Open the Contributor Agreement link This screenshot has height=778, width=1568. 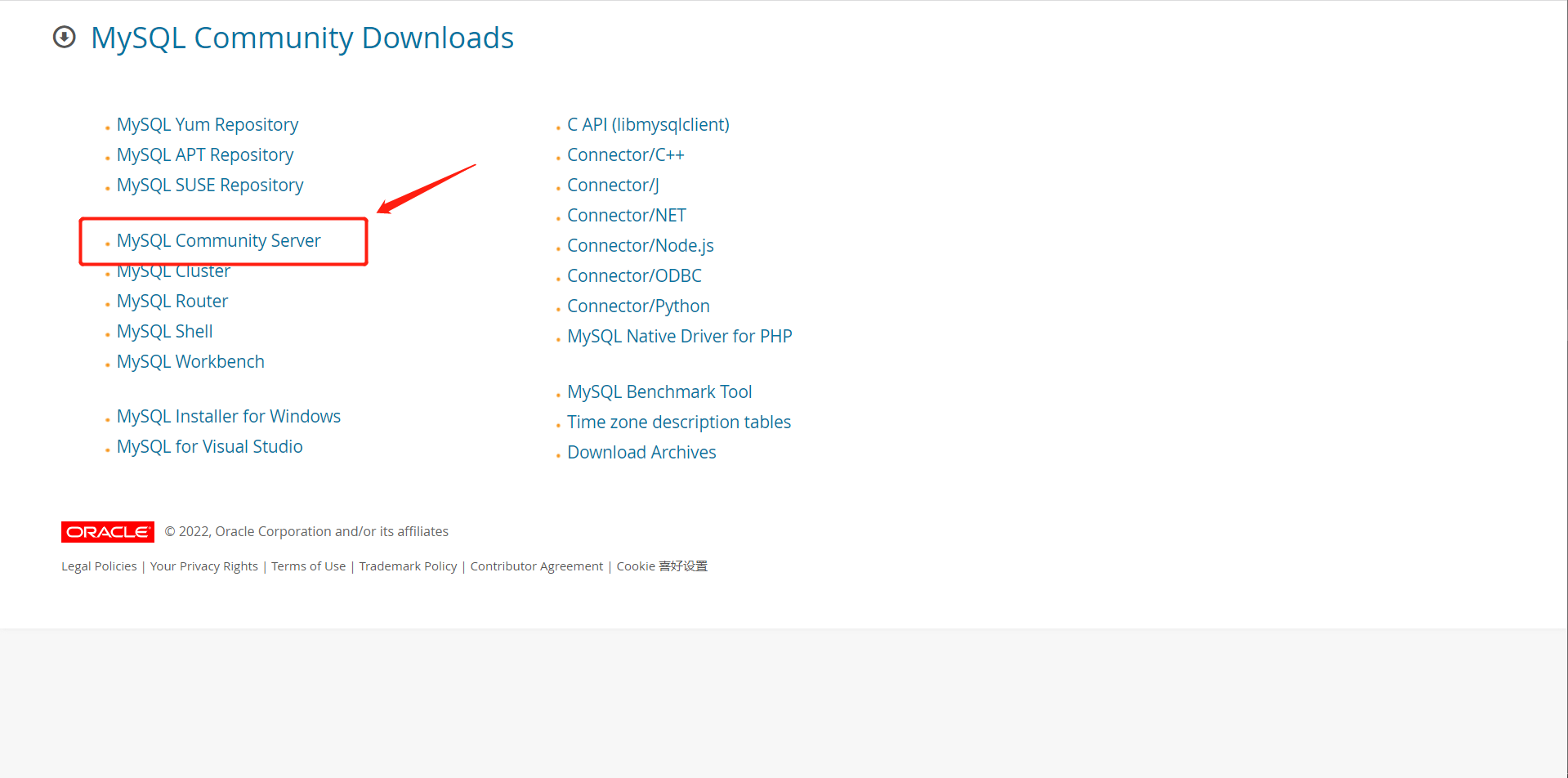pyautogui.click(x=537, y=566)
